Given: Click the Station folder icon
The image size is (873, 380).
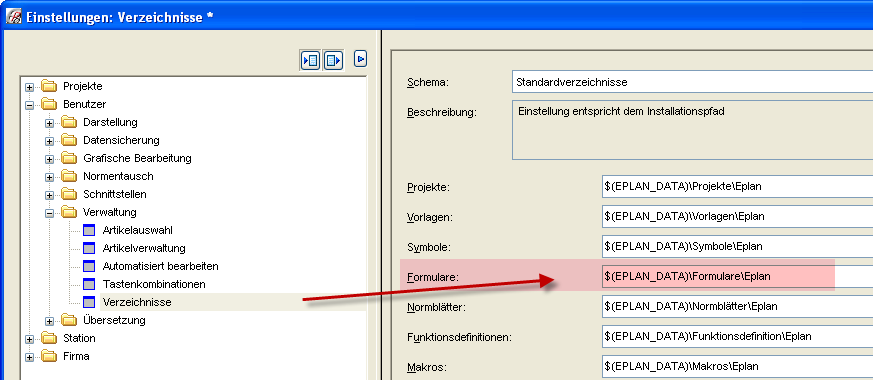Looking at the screenshot, I should pos(49,338).
